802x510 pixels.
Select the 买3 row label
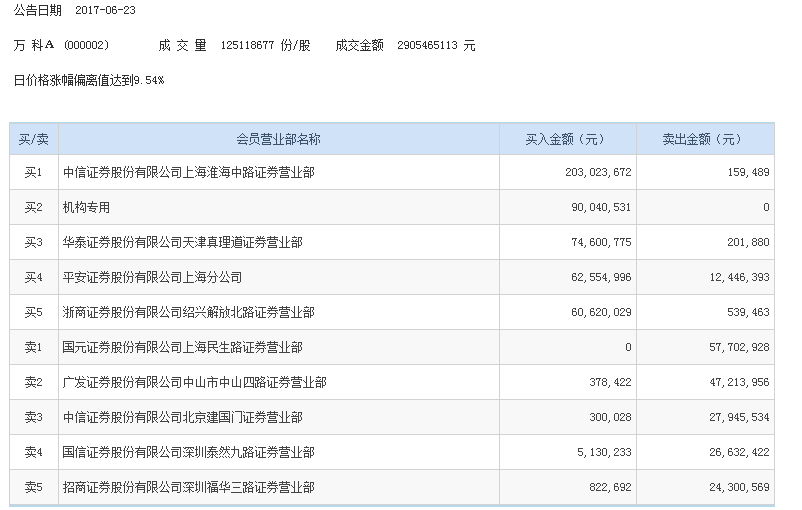pos(34,242)
